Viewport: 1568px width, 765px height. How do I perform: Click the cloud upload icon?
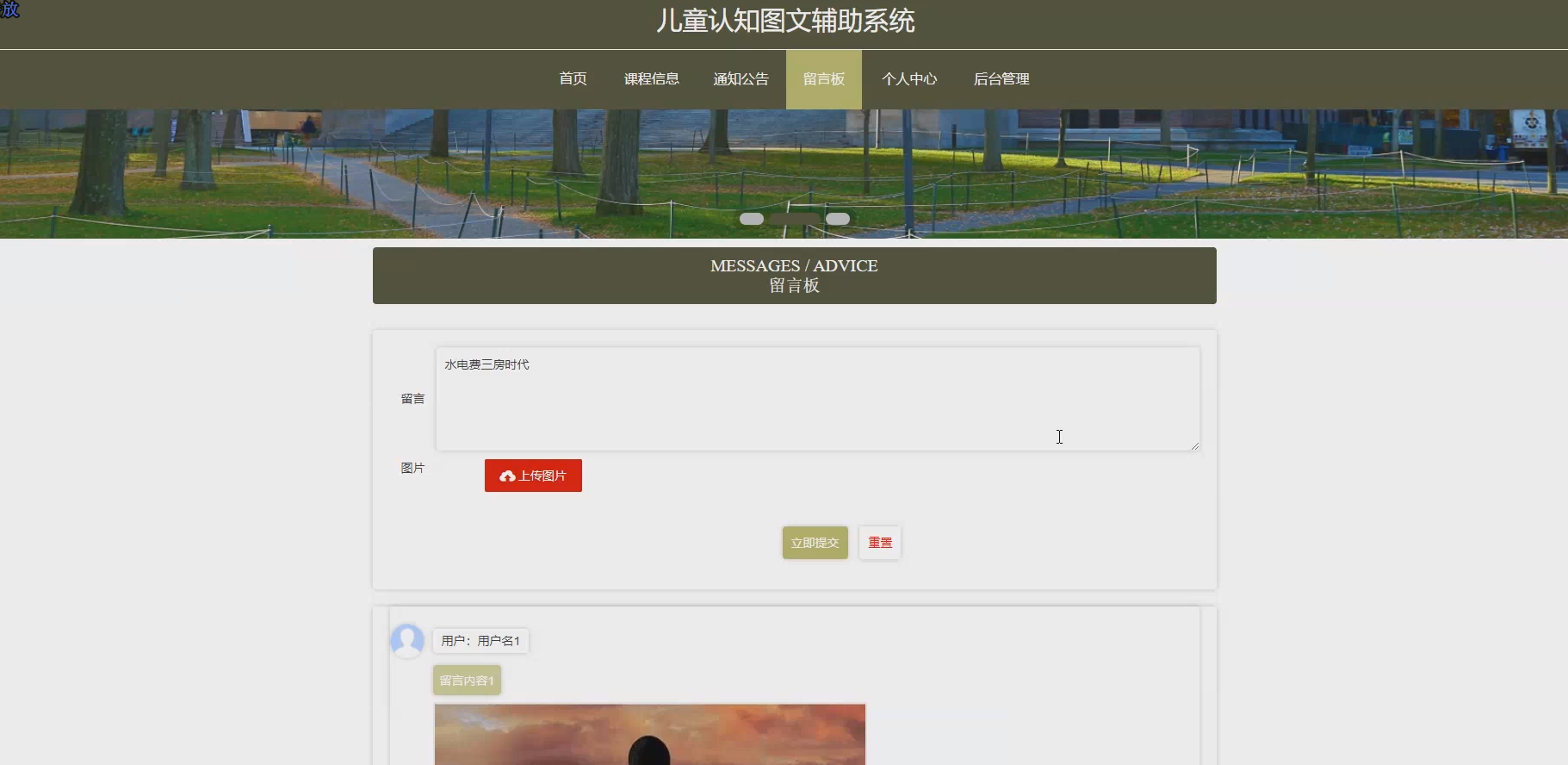(x=507, y=476)
